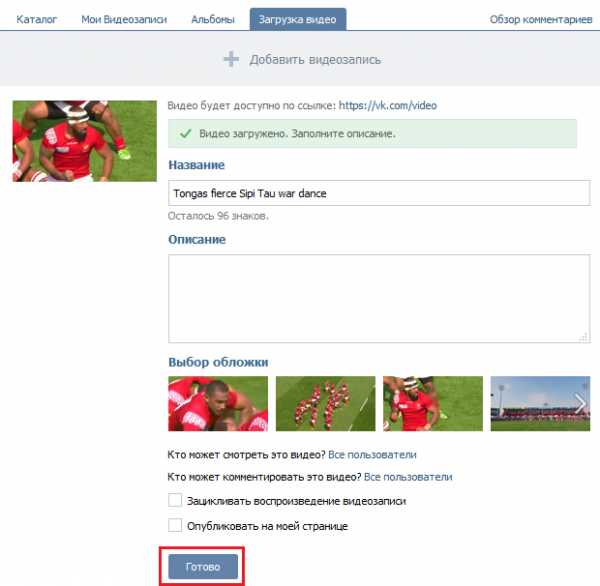Viewport: 600px width, 586px height.
Task: Open the Мои Видеозаписи tab
Action: 124,19
